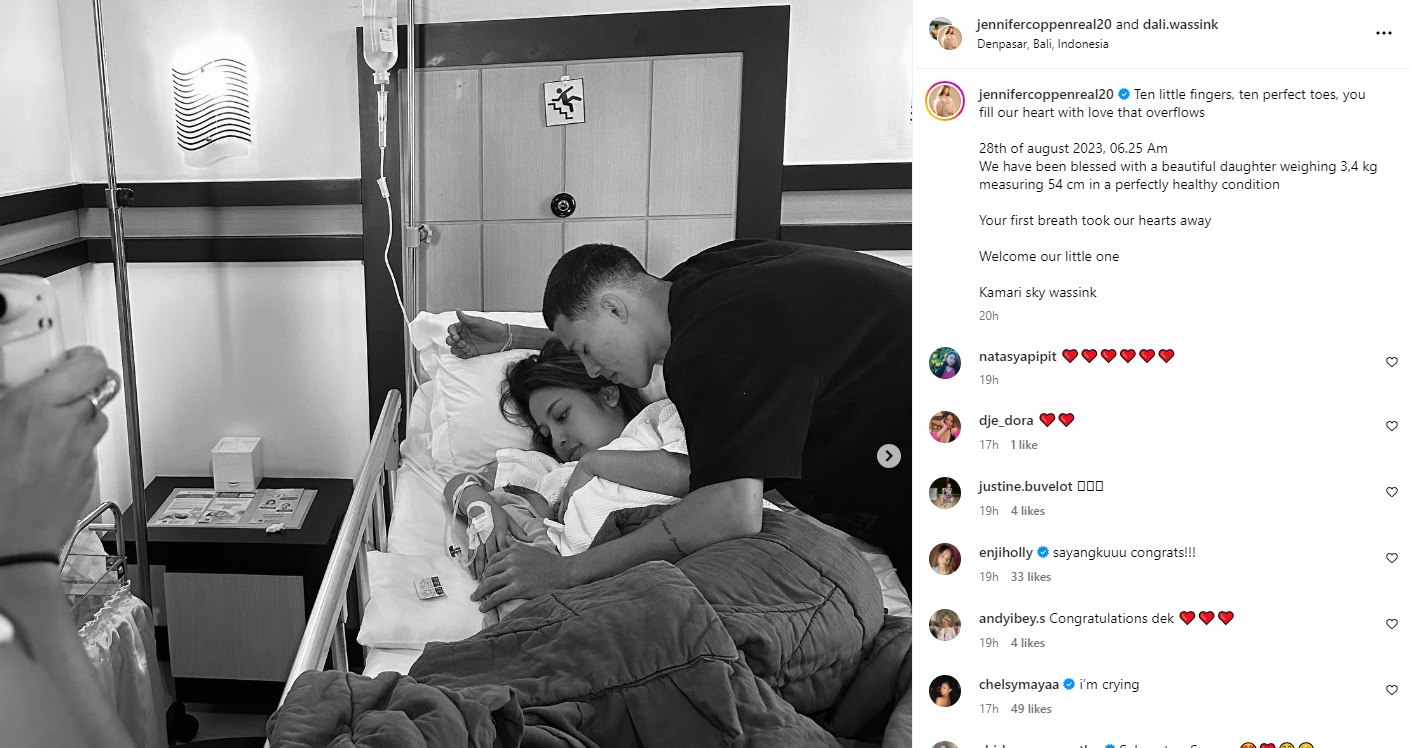Click natasyapipit's avatar
The image size is (1409, 748).
coord(945,362)
